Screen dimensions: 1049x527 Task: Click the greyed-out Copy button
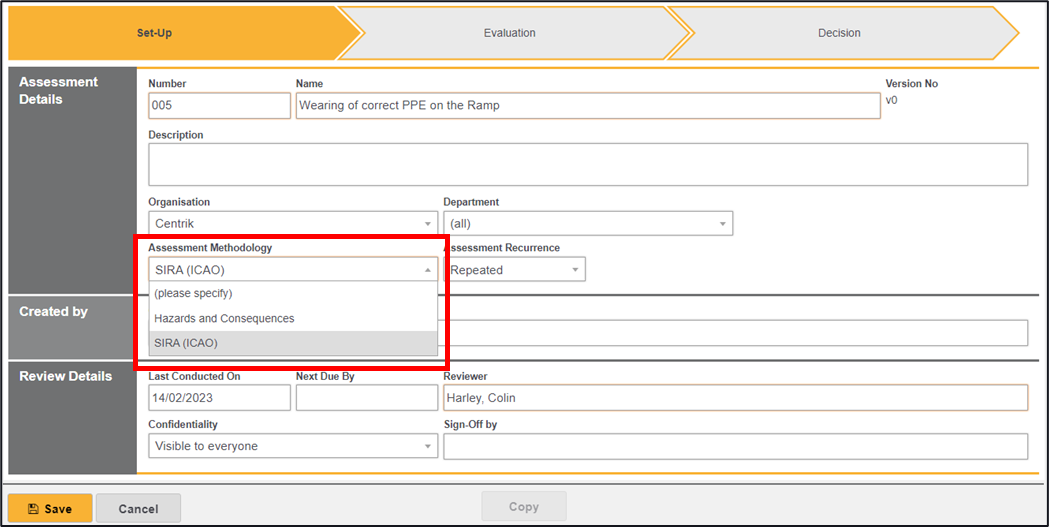(523, 507)
